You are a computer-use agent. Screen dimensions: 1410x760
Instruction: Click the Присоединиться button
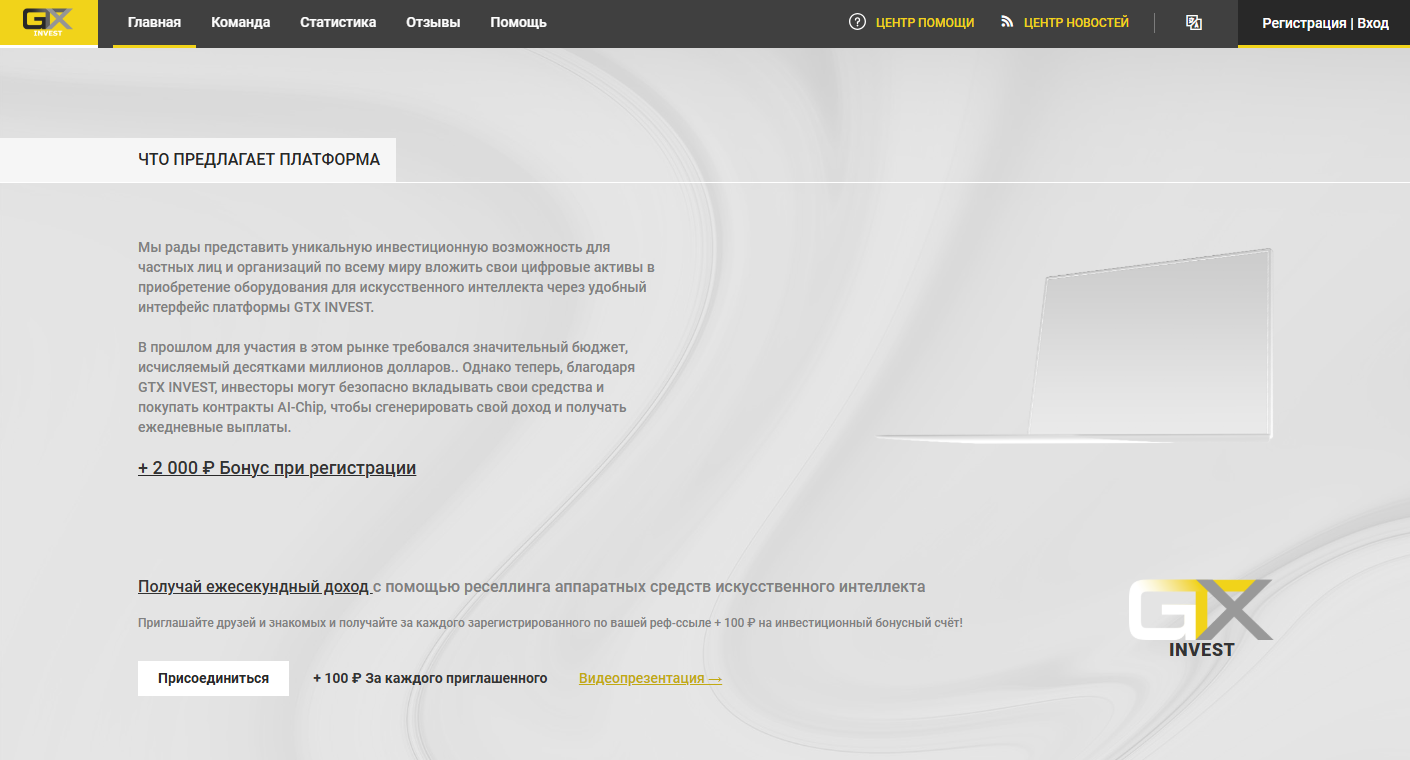pyautogui.click(x=213, y=678)
